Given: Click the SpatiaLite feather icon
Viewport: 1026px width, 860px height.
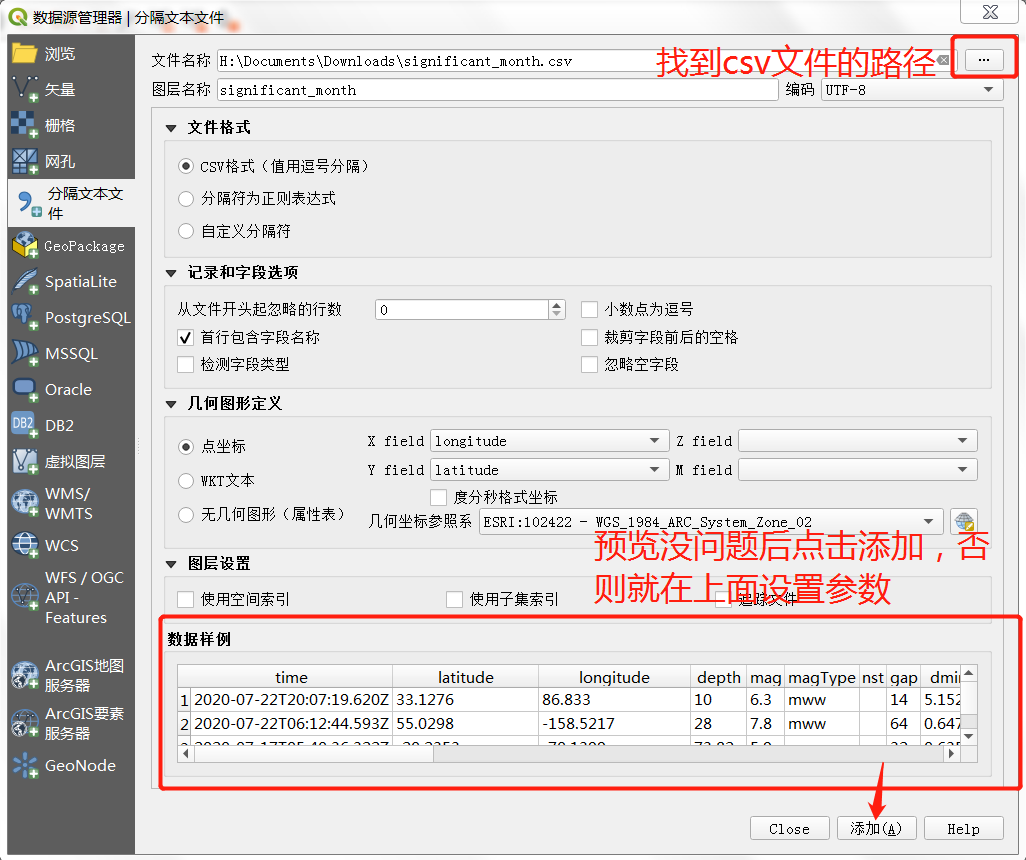Looking at the screenshot, I should (x=25, y=282).
